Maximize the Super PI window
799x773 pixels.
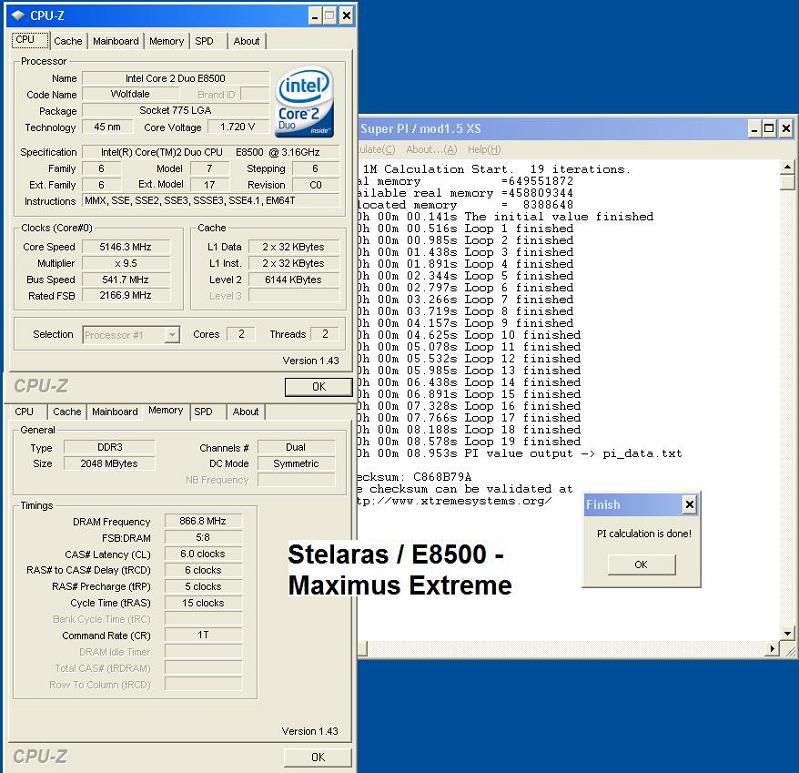coord(769,129)
